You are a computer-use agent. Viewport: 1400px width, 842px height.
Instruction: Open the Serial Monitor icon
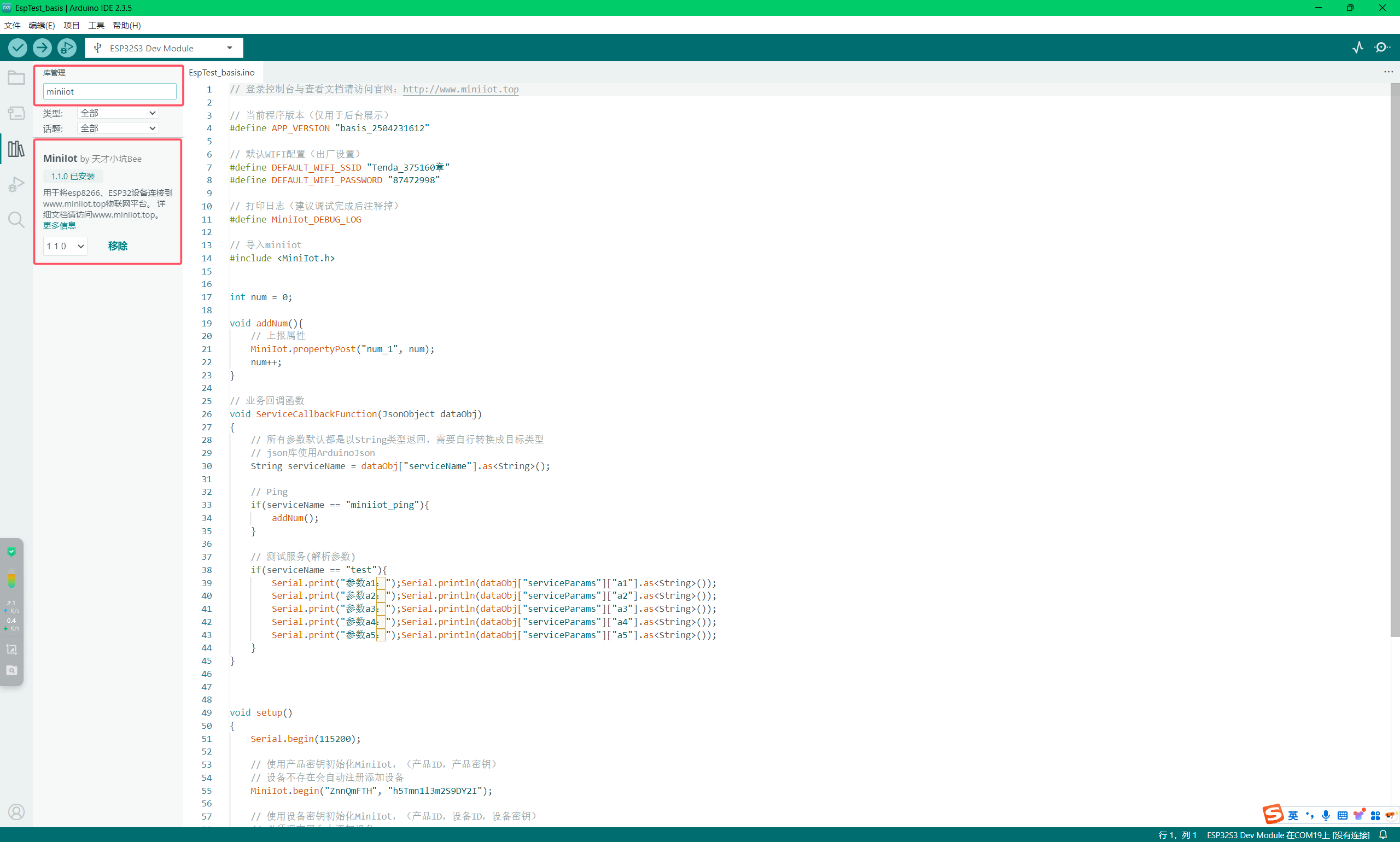[1382, 48]
